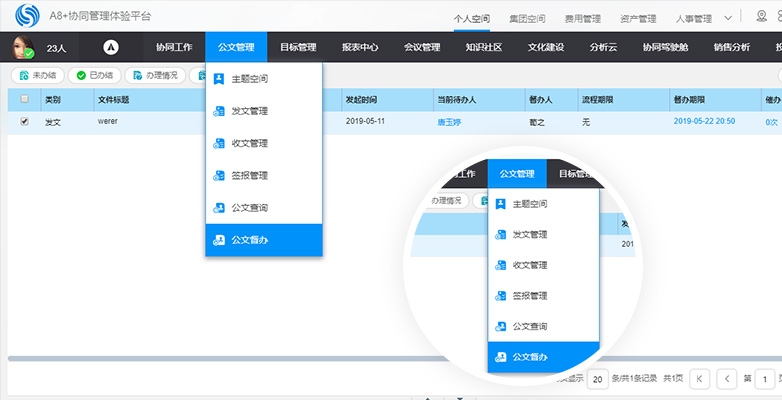Viewport: 782px width, 400px height.
Task: Click the round white 'A' navigation icon
Action: tap(112, 46)
